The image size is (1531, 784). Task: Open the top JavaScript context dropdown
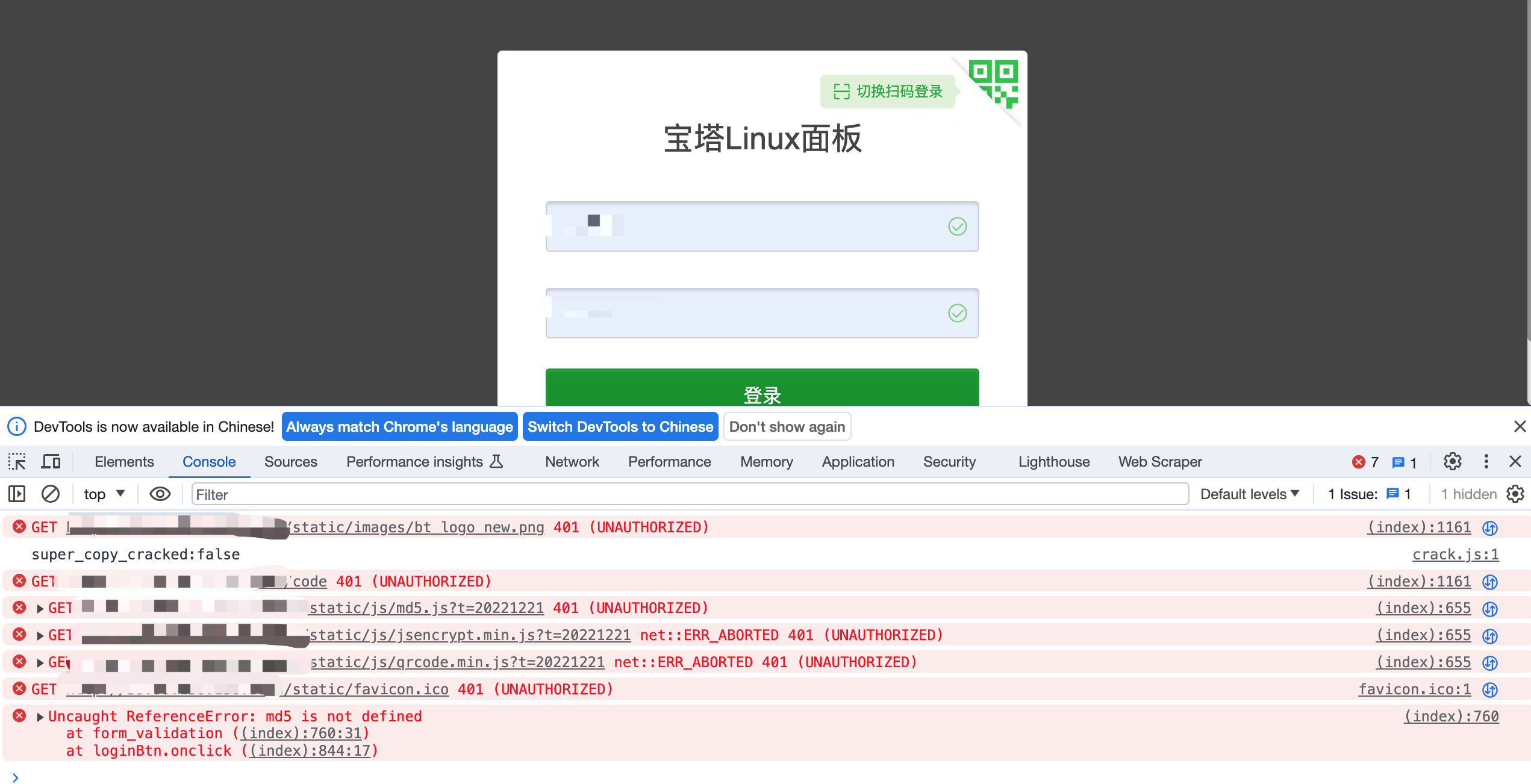[104, 494]
